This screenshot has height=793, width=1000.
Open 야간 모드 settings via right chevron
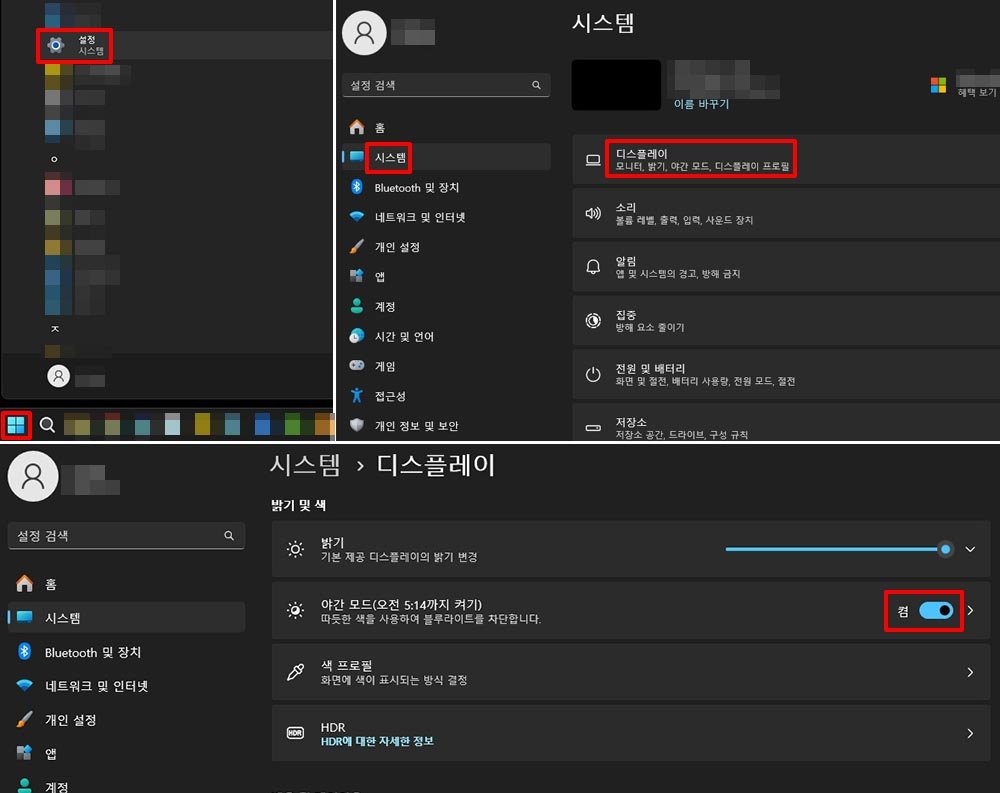pos(970,611)
